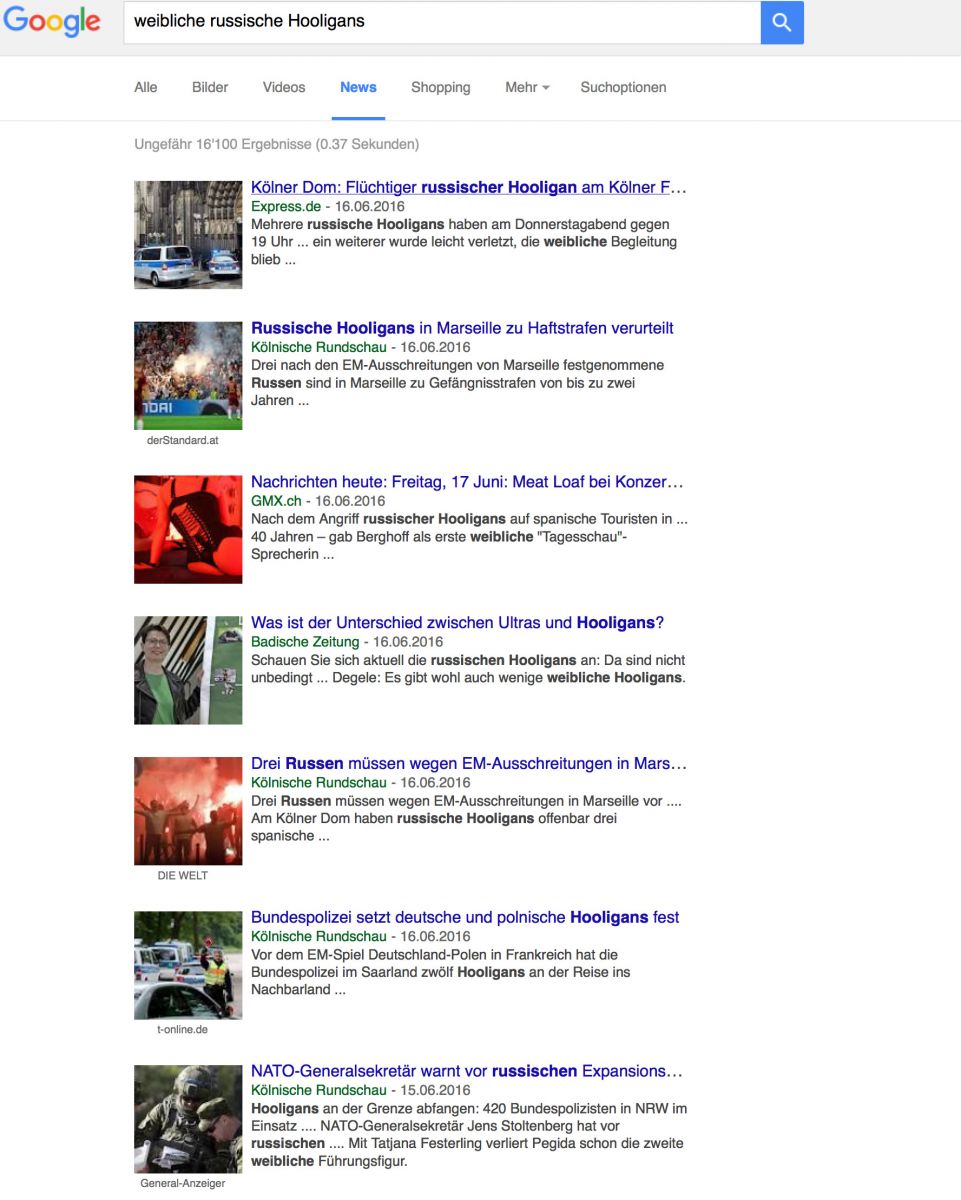
Task: Open the NATO-Generalsekretär headline link
Action: click(466, 1071)
